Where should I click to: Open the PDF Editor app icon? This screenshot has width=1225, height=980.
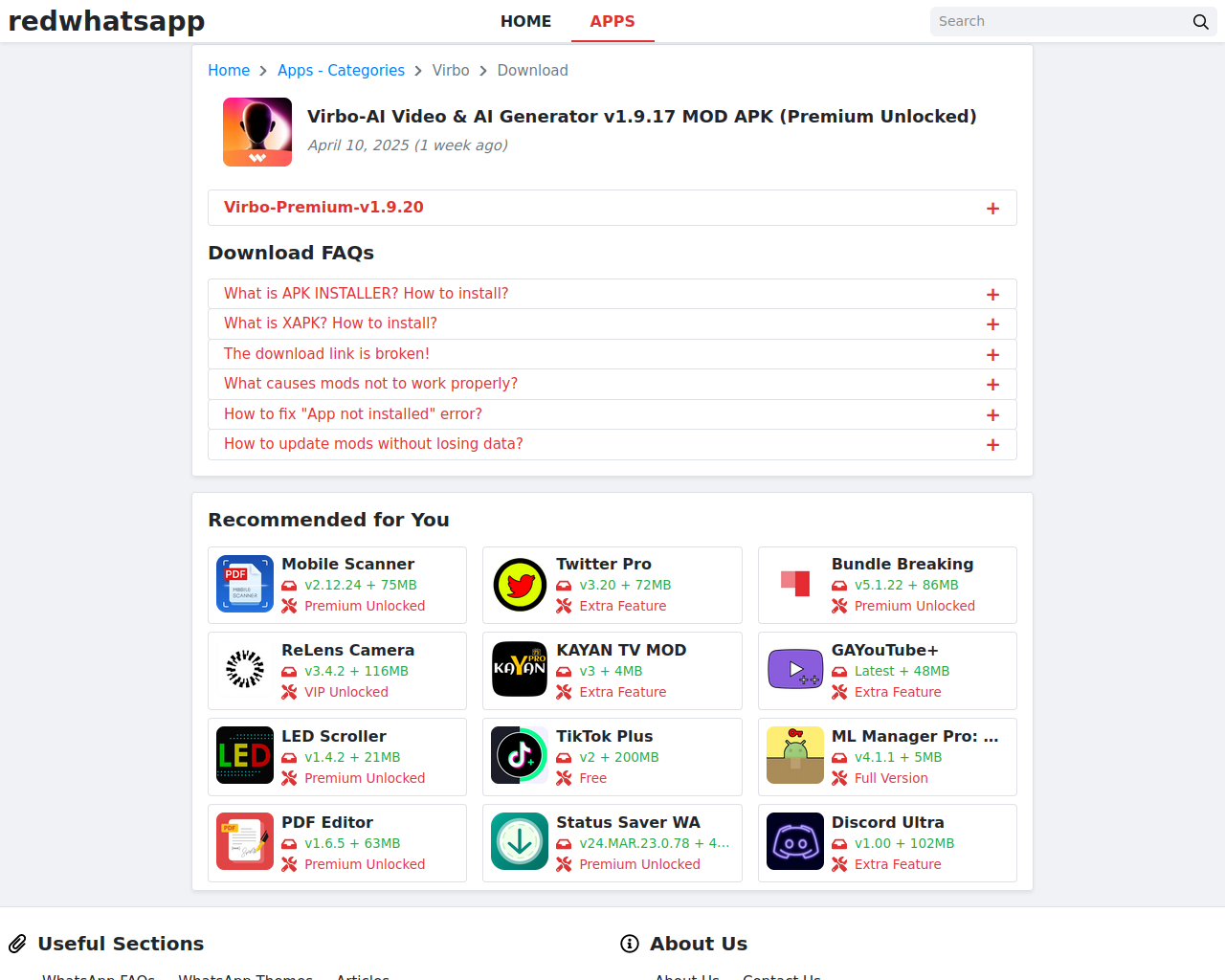coord(245,842)
